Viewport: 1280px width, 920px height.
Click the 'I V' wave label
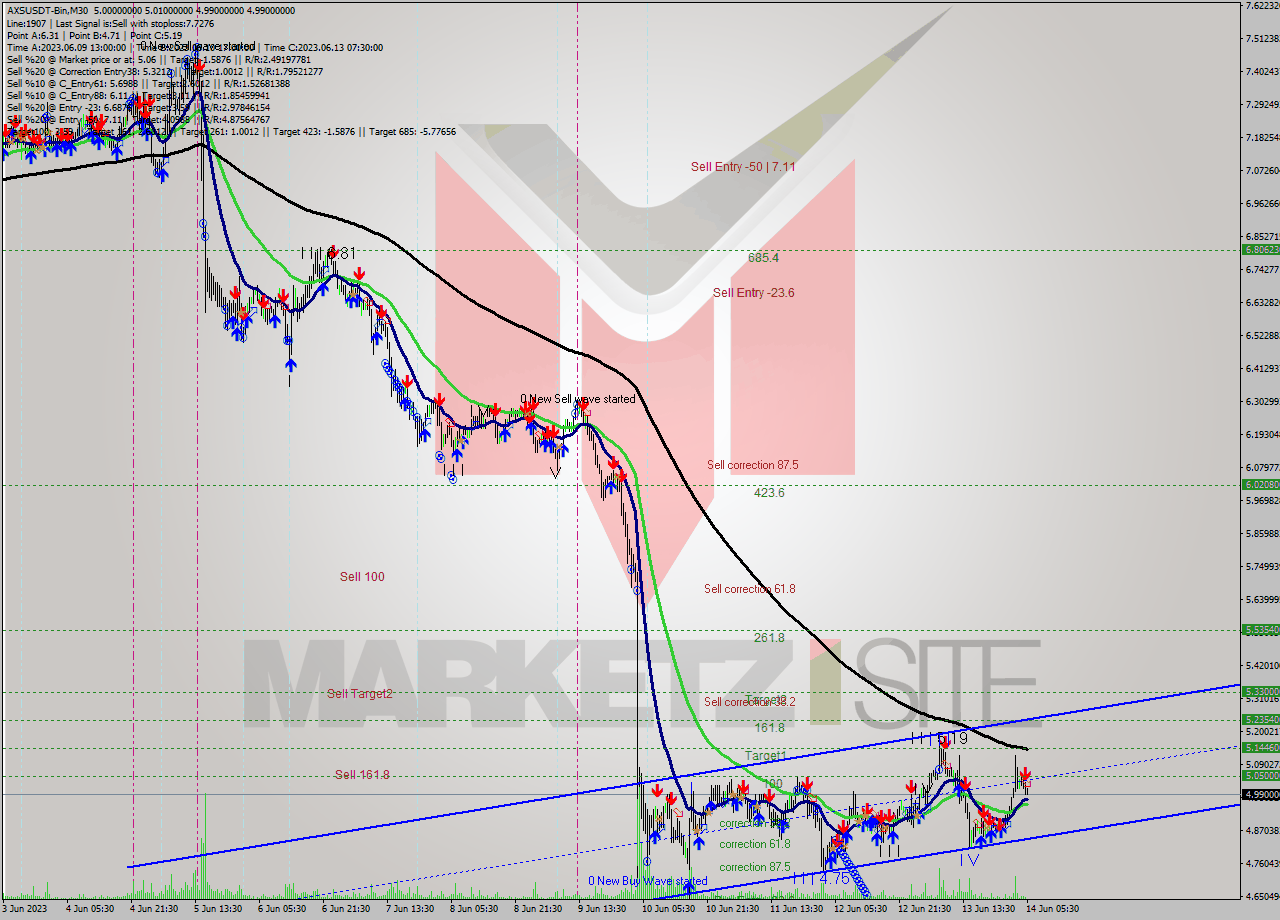[970, 858]
